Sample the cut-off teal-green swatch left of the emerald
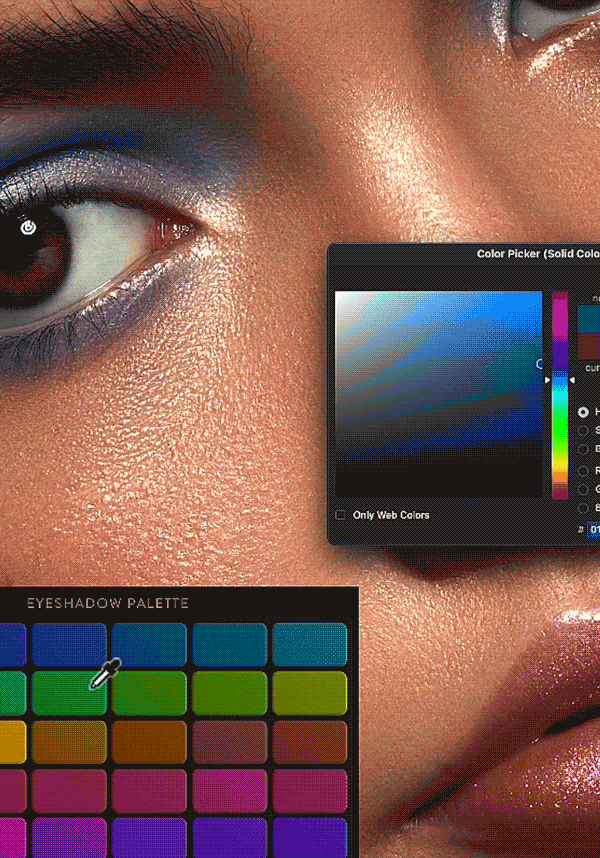 (x=13, y=693)
